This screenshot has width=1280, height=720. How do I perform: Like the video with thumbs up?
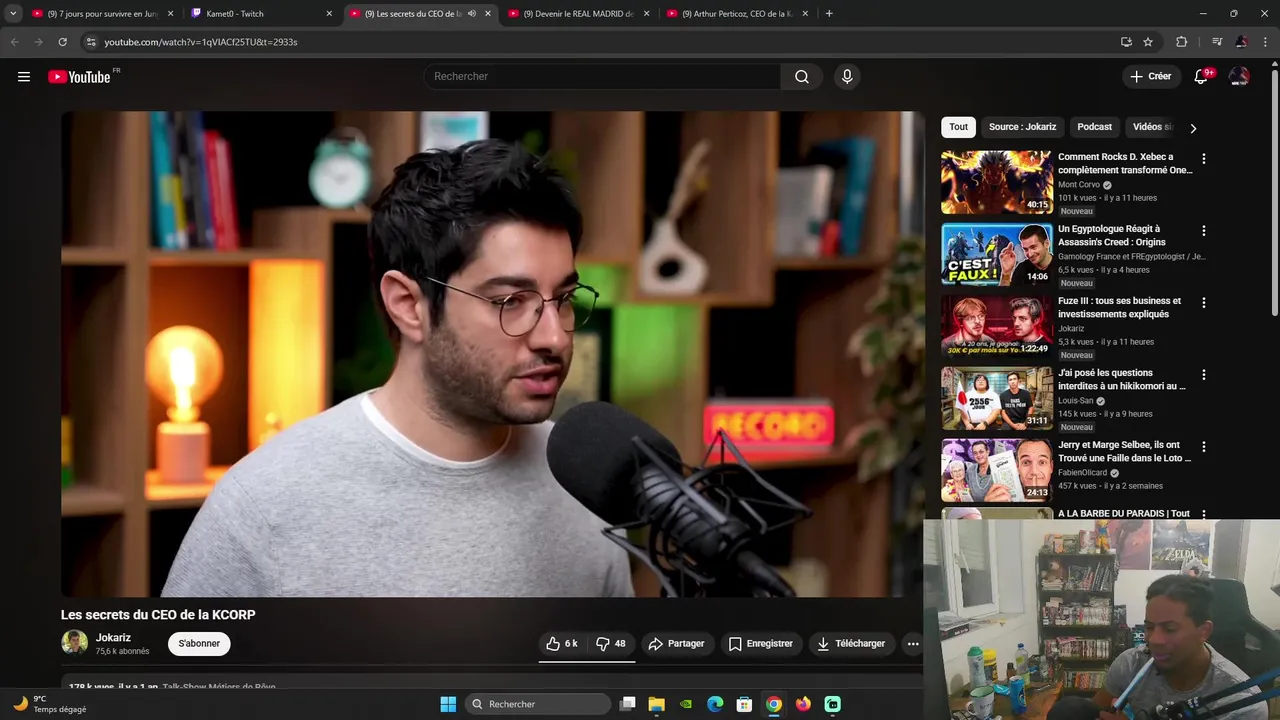pos(562,644)
